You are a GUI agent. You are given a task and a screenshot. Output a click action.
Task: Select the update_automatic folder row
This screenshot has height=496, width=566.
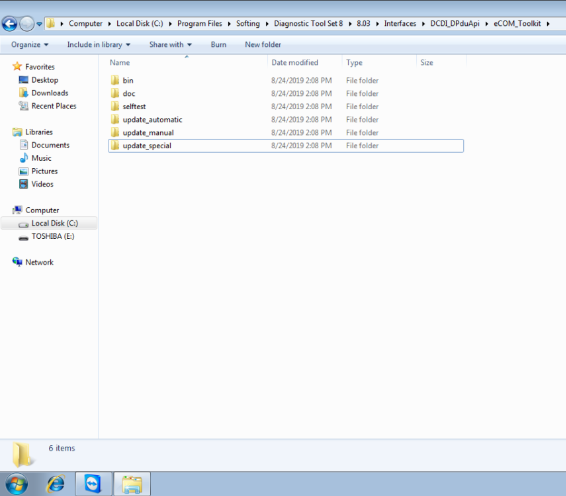coord(286,119)
